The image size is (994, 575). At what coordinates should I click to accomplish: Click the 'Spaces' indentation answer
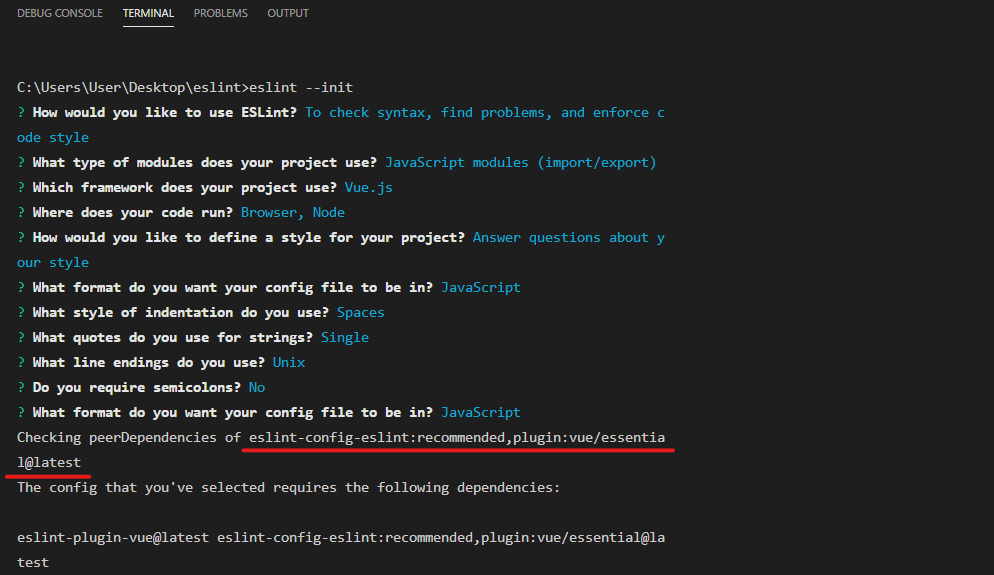361,313
